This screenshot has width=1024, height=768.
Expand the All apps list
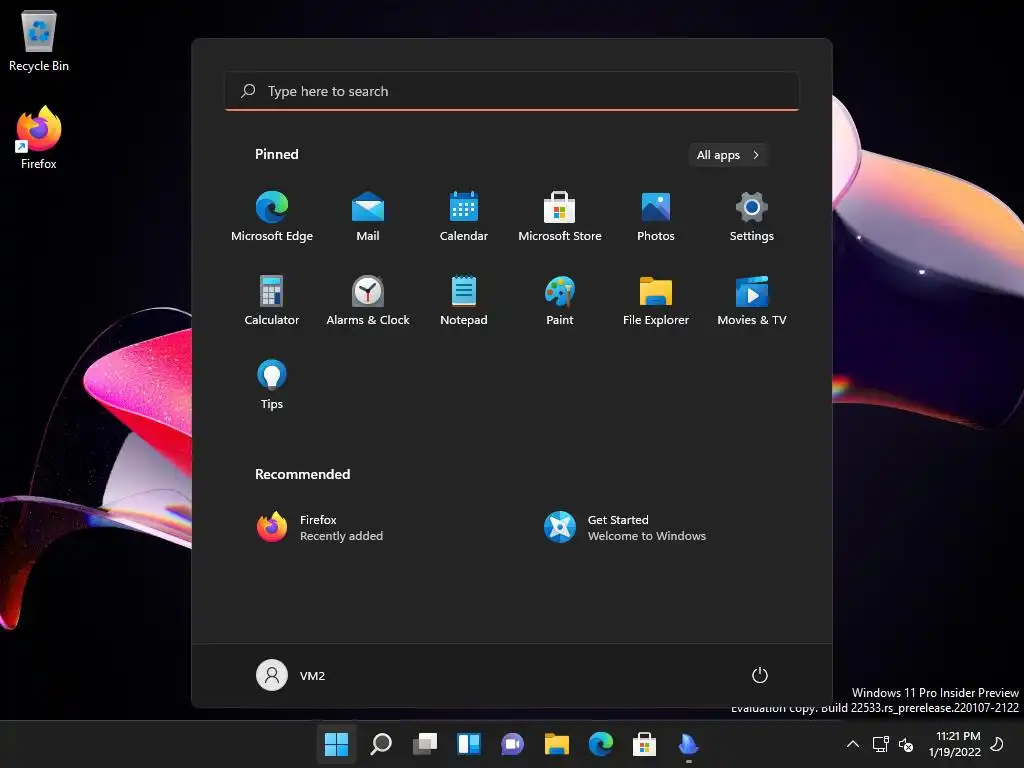click(x=728, y=155)
